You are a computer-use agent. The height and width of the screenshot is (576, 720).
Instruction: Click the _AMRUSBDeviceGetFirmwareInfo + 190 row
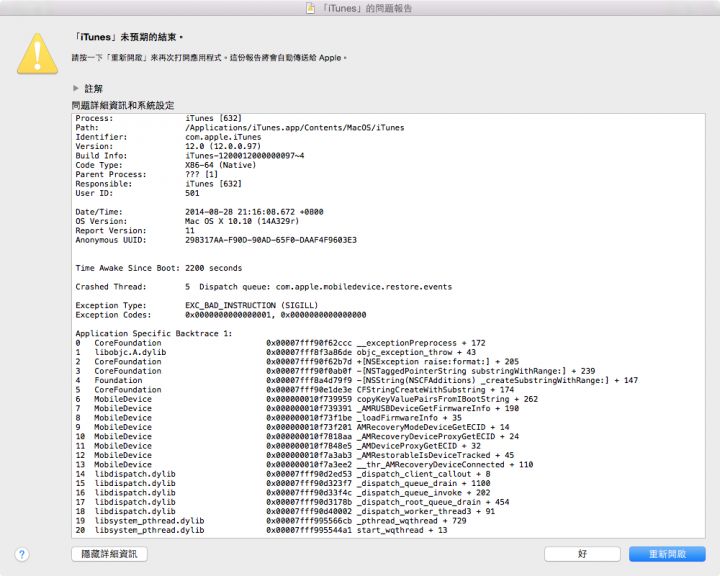297,408
